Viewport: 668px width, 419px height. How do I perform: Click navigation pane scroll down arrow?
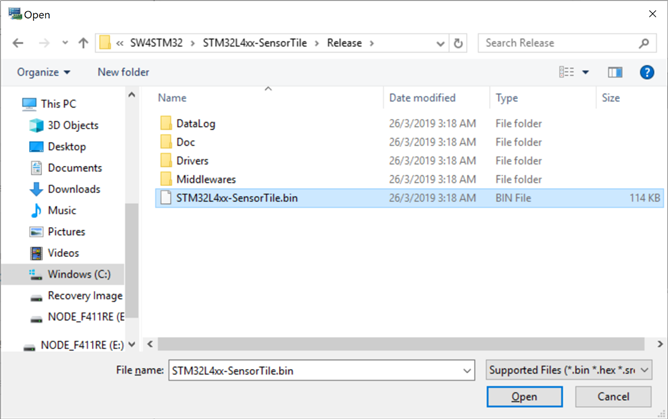pos(132,345)
